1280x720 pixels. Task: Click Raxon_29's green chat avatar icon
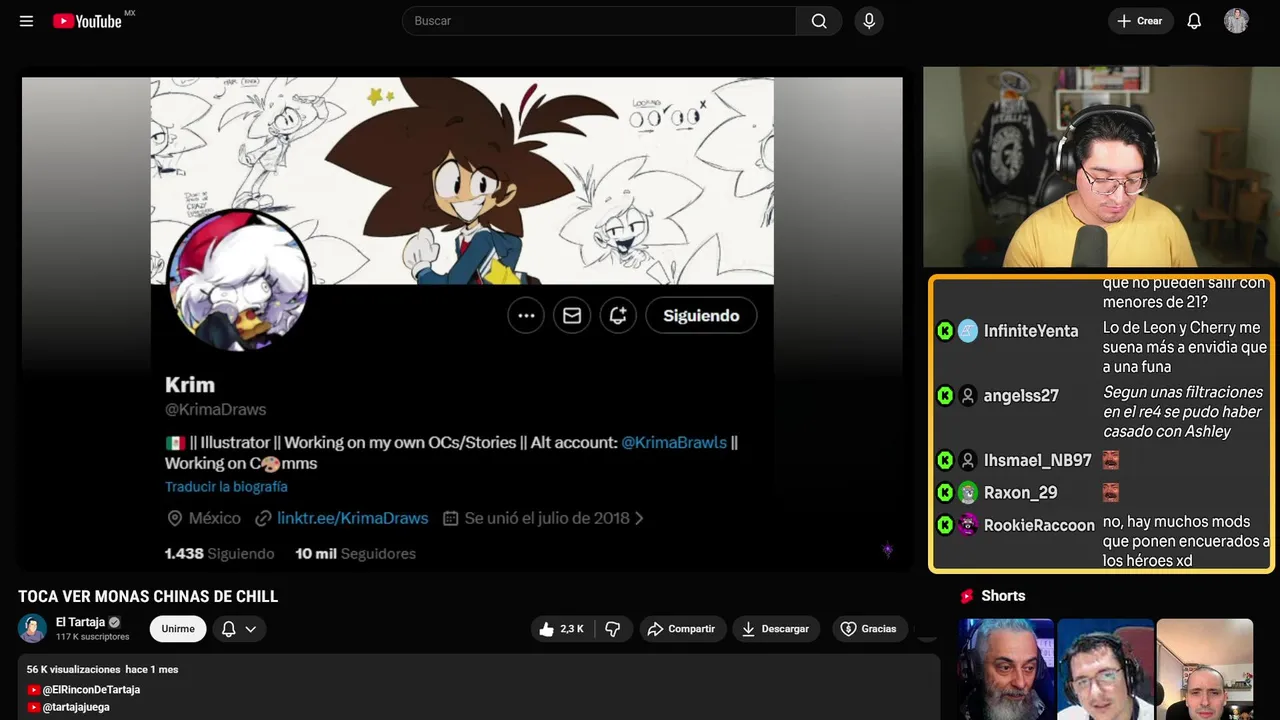(967, 493)
